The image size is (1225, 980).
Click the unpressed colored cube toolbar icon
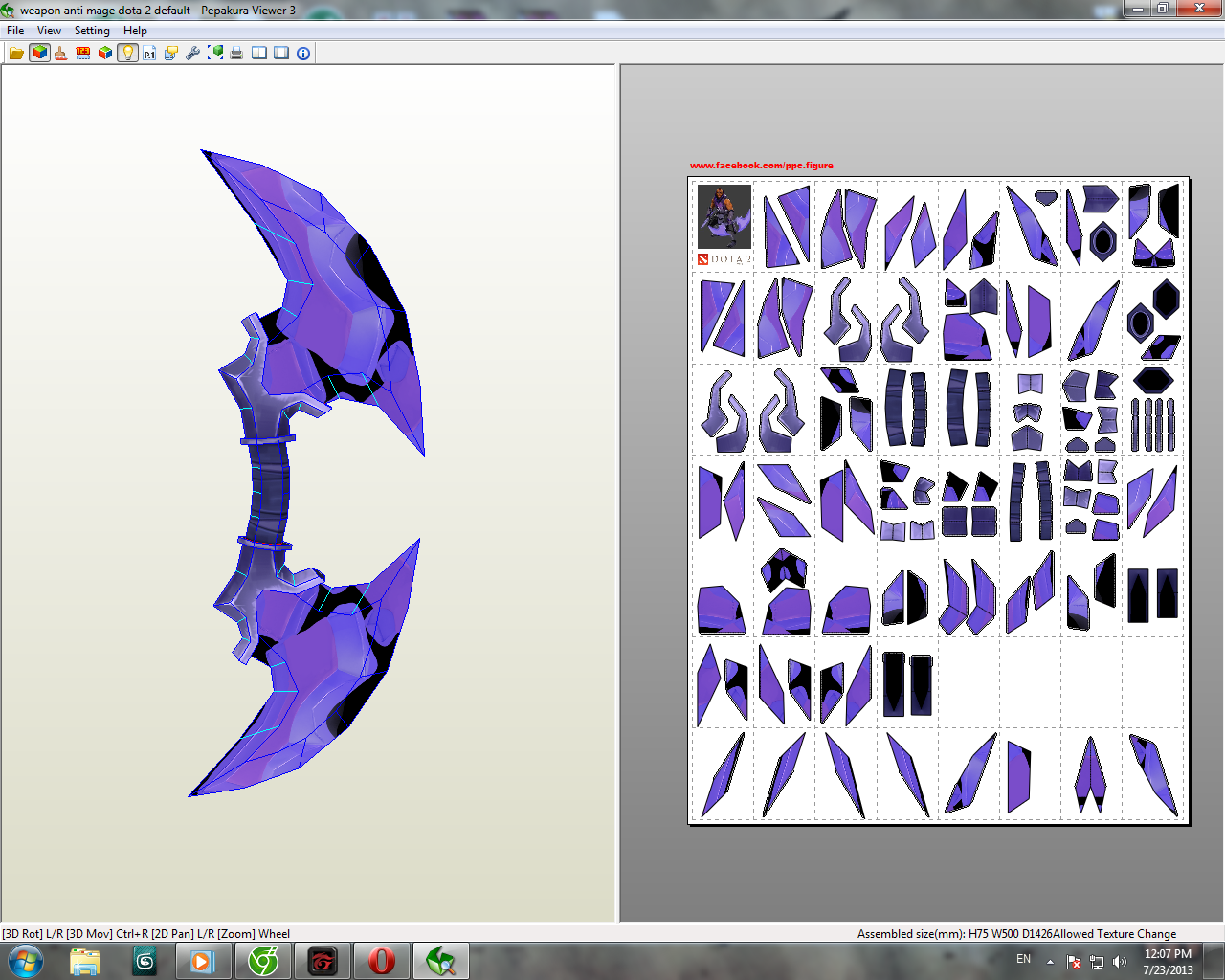[105, 54]
